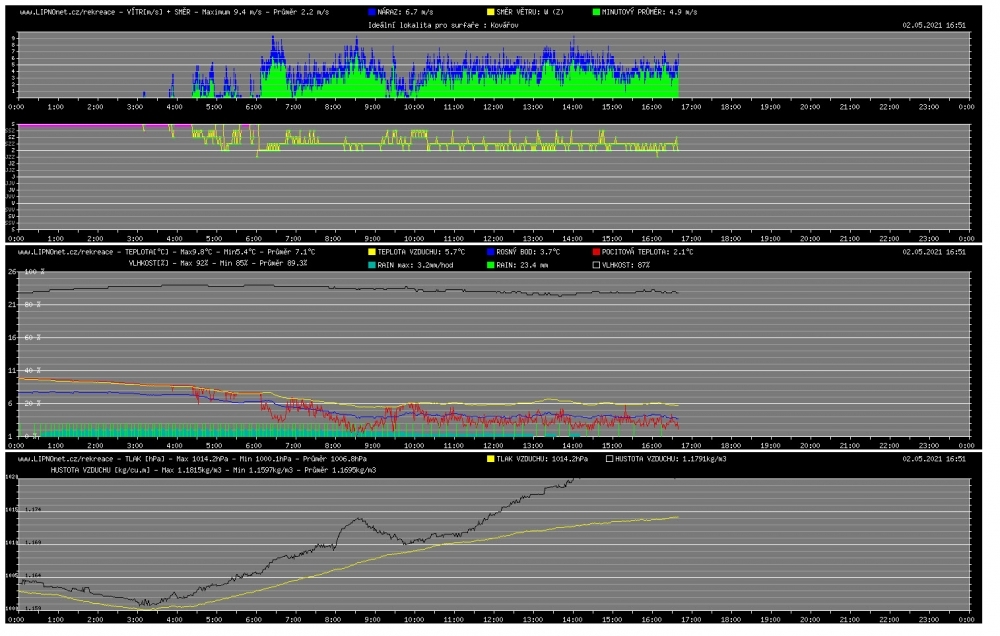Click the yellow SMĚR VĚTRU legend swatch

pyautogui.click(x=490, y=12)
